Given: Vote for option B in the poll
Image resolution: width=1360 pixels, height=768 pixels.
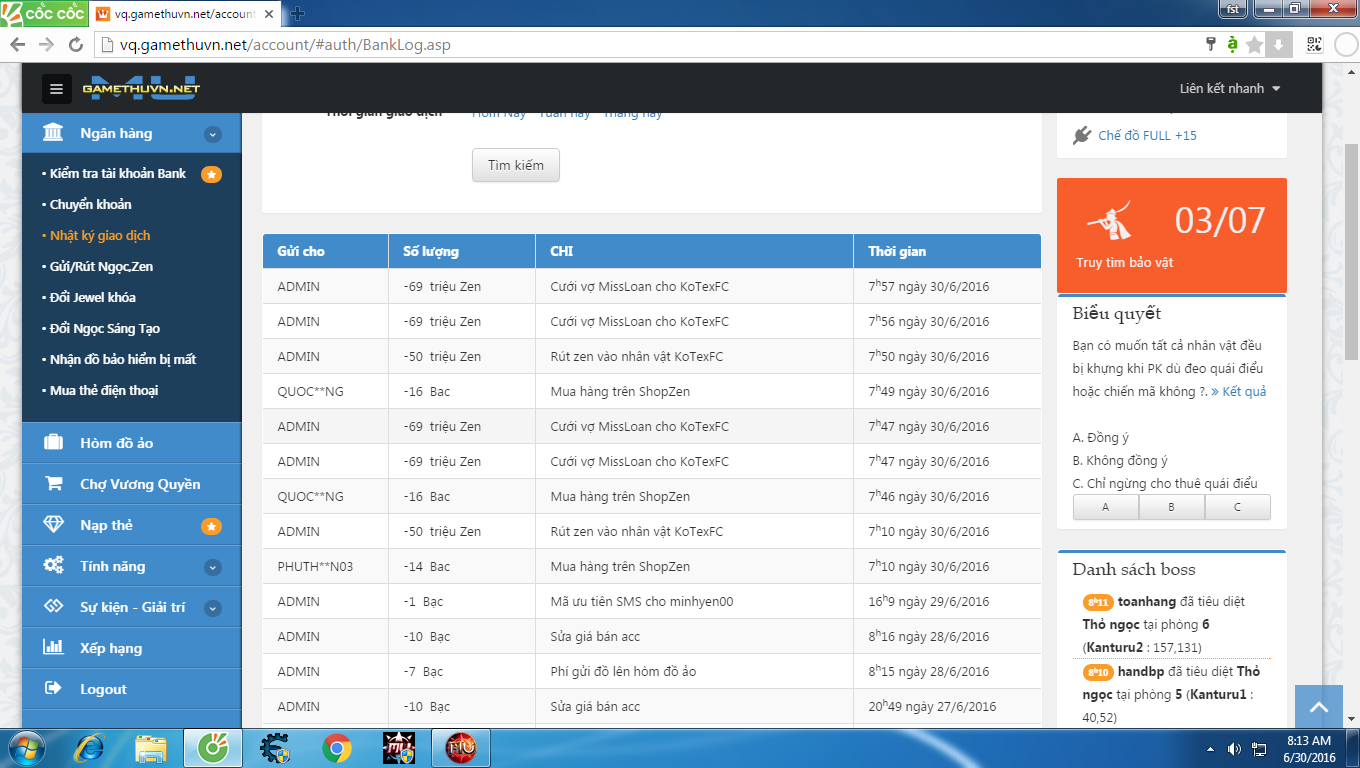Looking at the screenshot, I should (1171, 507).
